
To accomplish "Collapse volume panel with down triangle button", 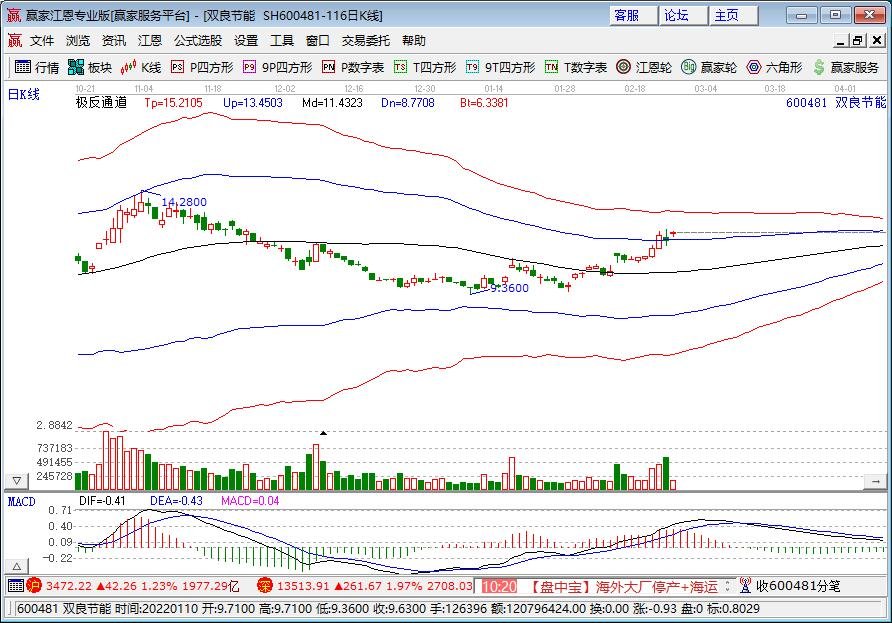I will pos(16,481).
